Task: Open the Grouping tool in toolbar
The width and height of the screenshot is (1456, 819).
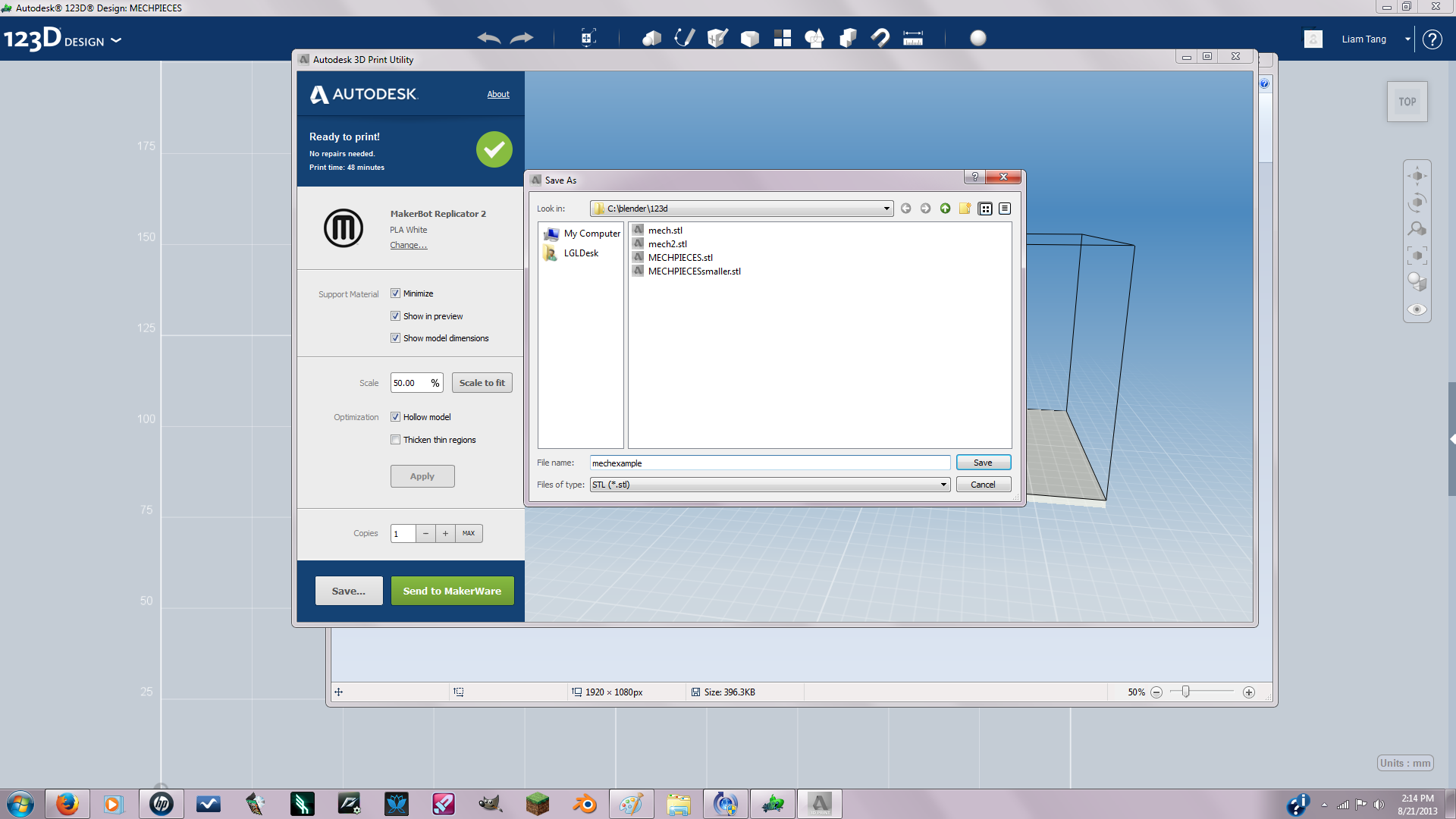Action: point(815,38)
